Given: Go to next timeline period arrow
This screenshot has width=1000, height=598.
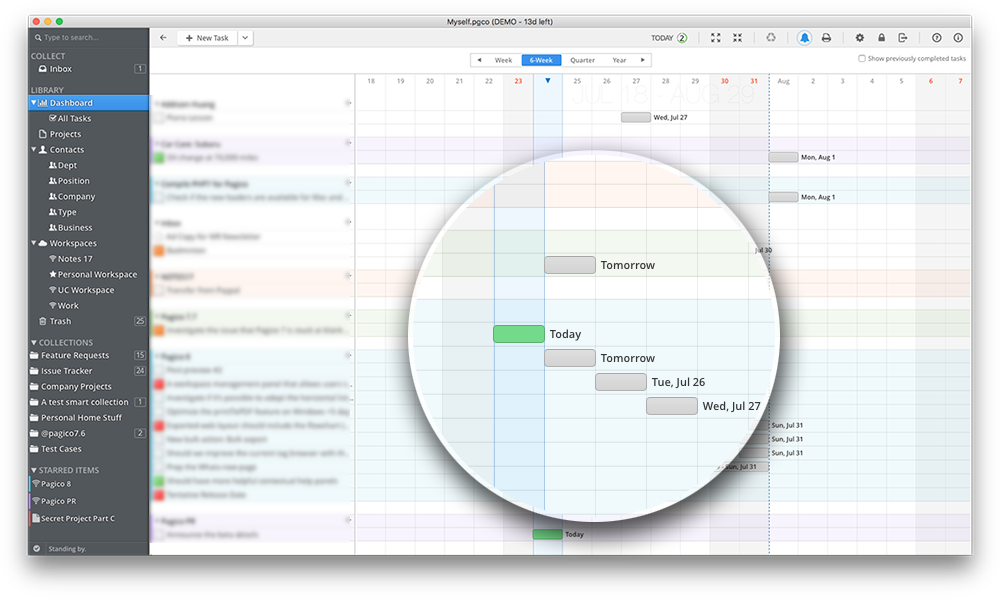Looking at the screenshot, I should click(x=643, y=60).
